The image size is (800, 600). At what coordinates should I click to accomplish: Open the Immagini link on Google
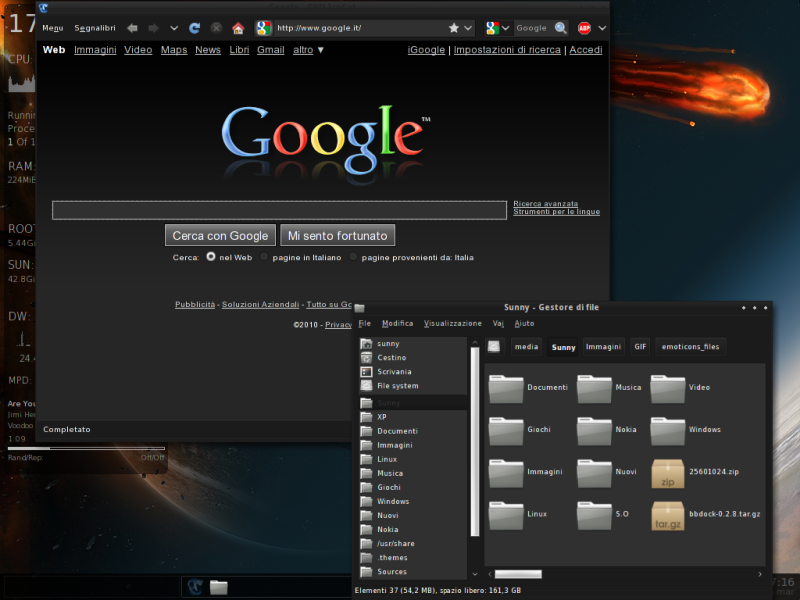(x=95, y=49)
